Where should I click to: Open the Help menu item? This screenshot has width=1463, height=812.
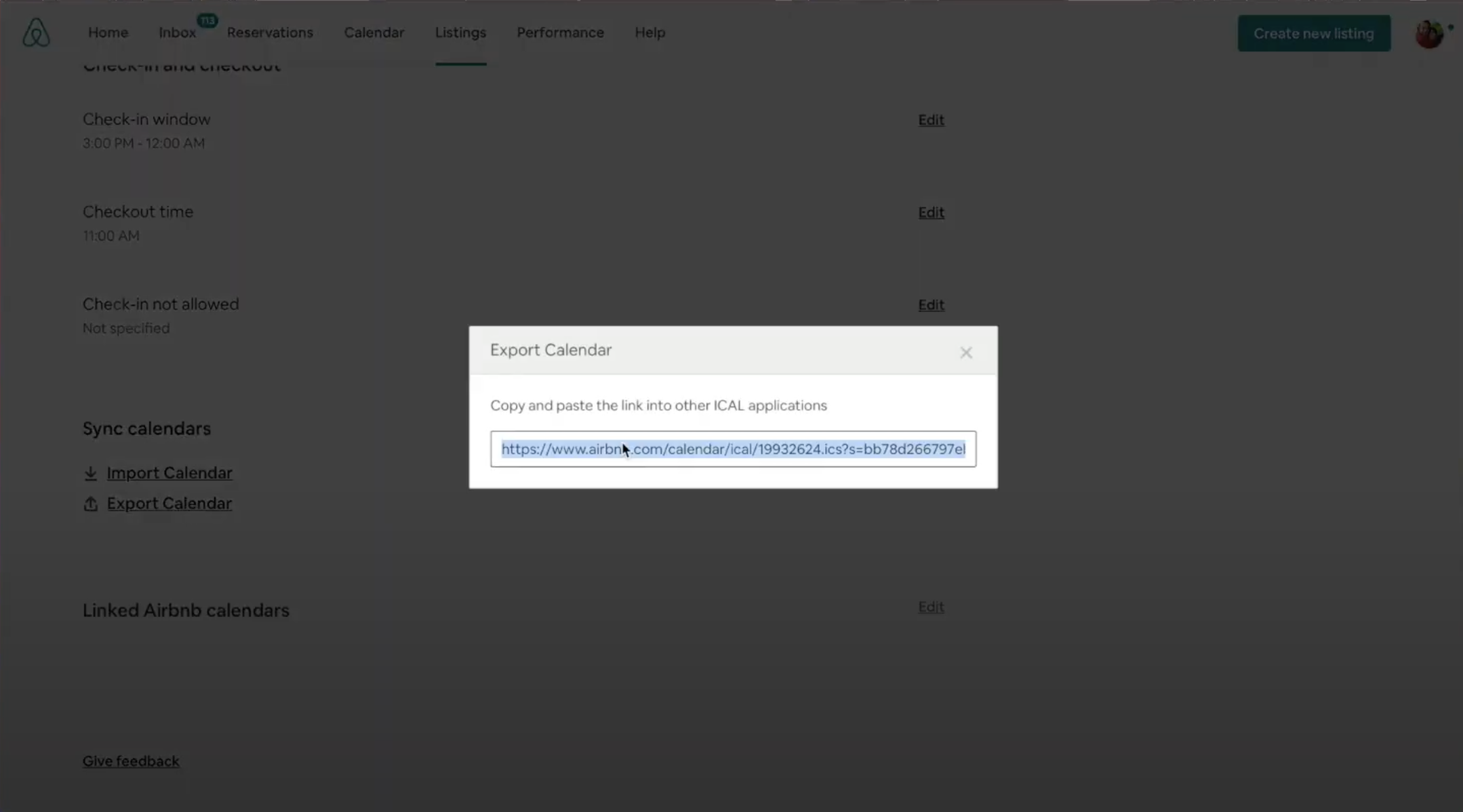pos(649,33)
